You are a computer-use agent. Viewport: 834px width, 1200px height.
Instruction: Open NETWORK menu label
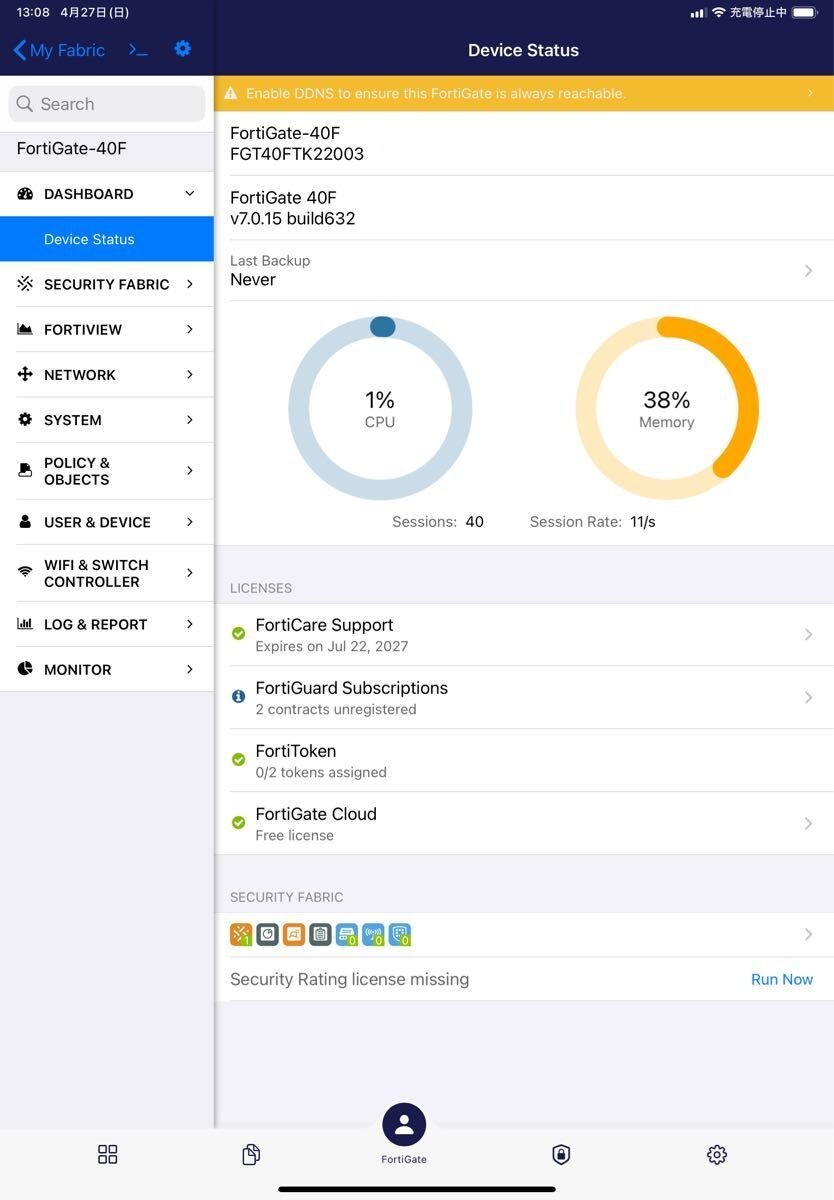click(x=80, y=374)
